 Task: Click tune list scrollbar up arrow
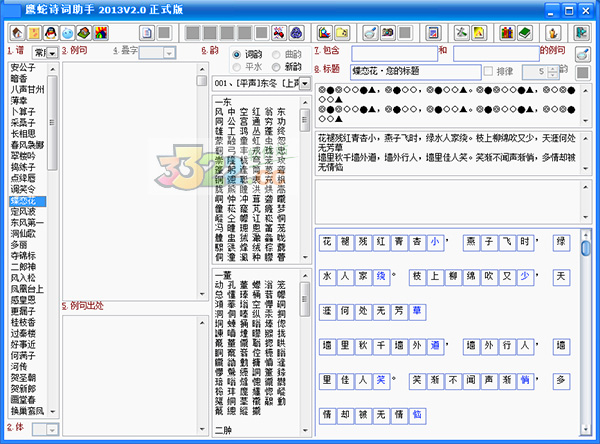[x=53, y=69]
